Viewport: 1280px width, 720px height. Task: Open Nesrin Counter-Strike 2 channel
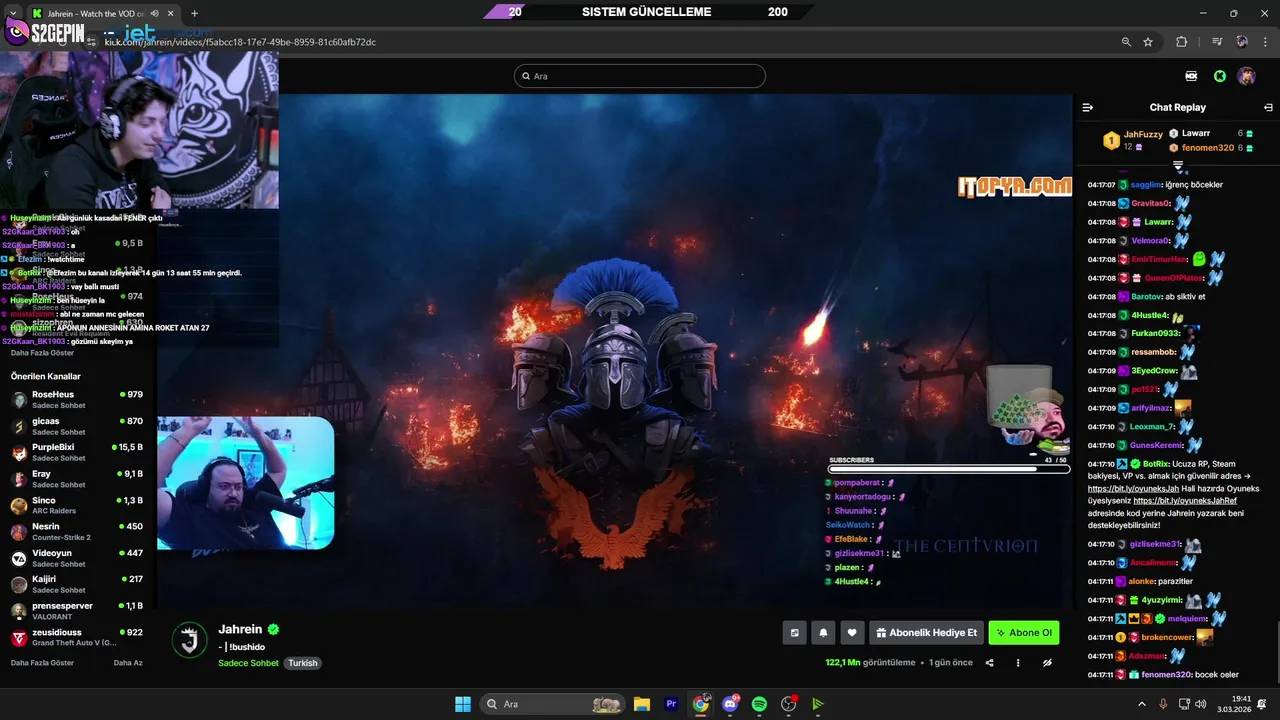tap(78, 531)
